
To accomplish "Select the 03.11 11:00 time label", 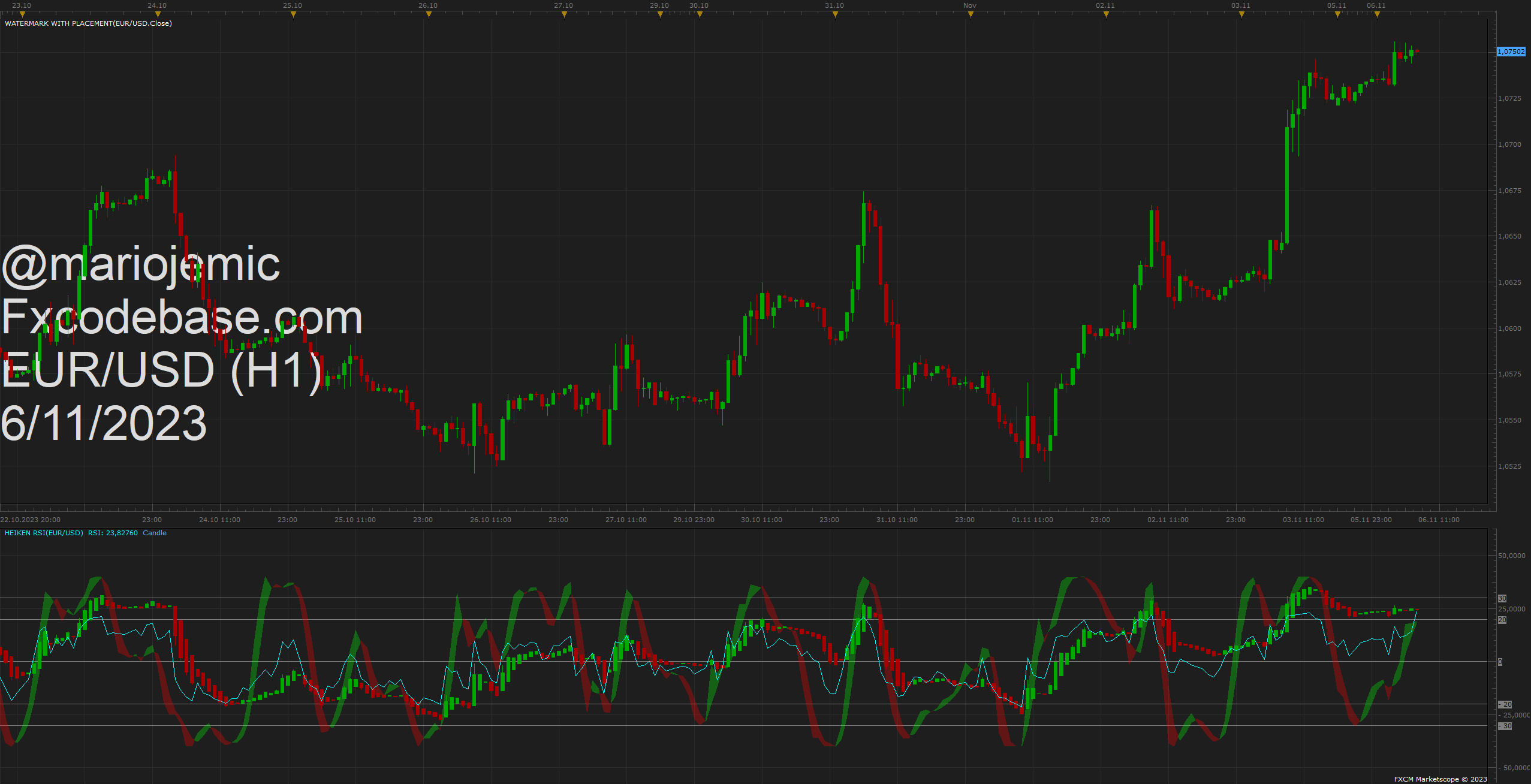I will pyautogui.click(x=1303, y=520).
